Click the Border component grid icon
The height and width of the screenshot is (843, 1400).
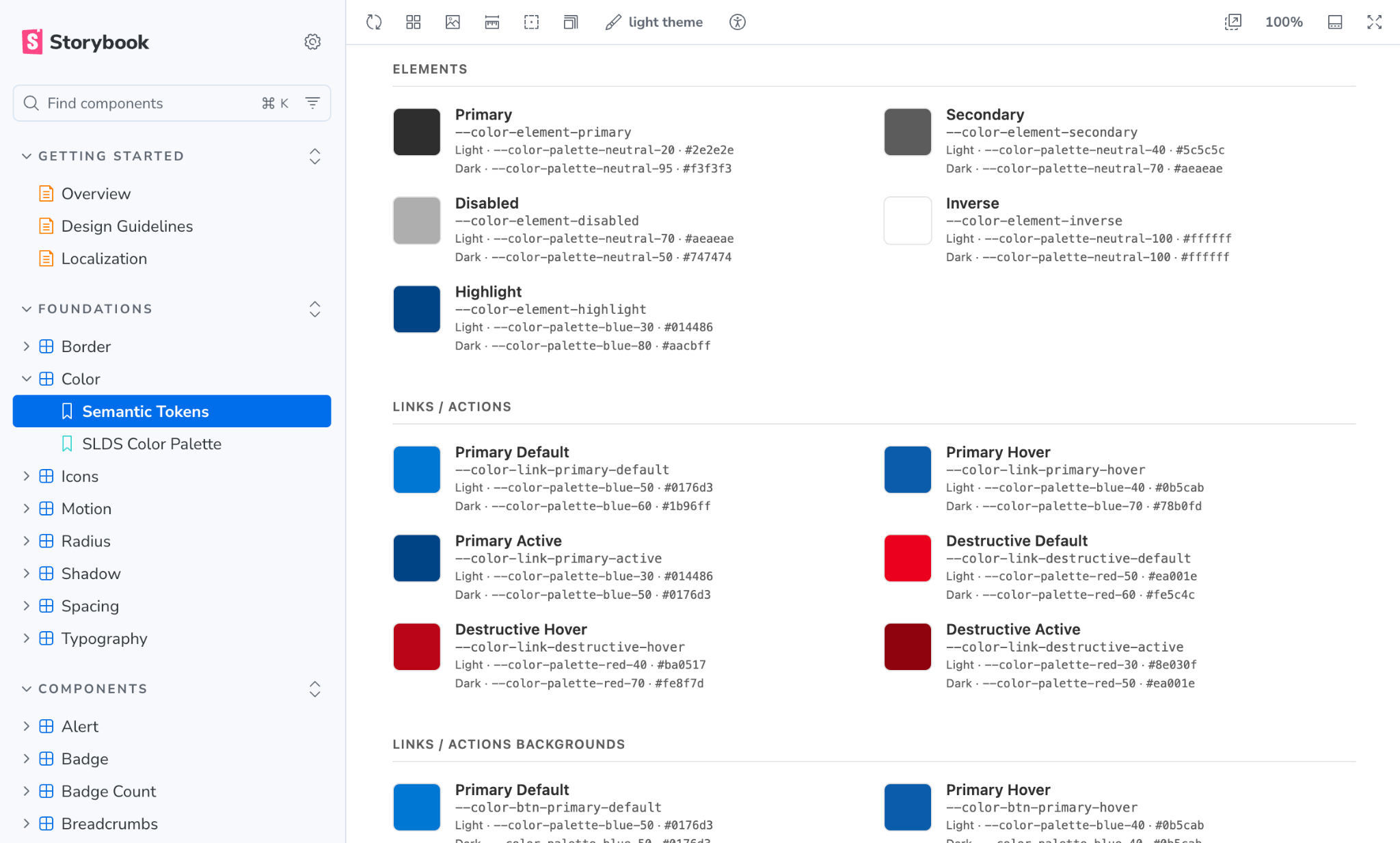pos(46,347)
